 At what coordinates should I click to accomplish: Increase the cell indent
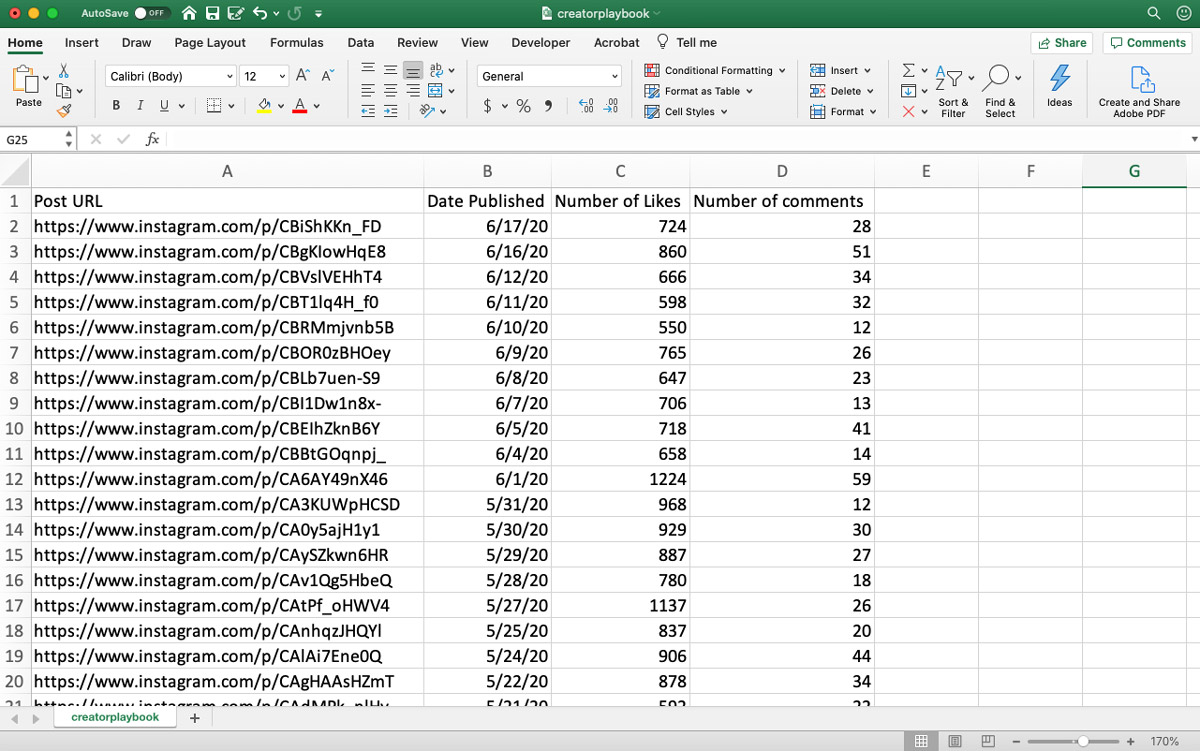[x=390, y=112]
